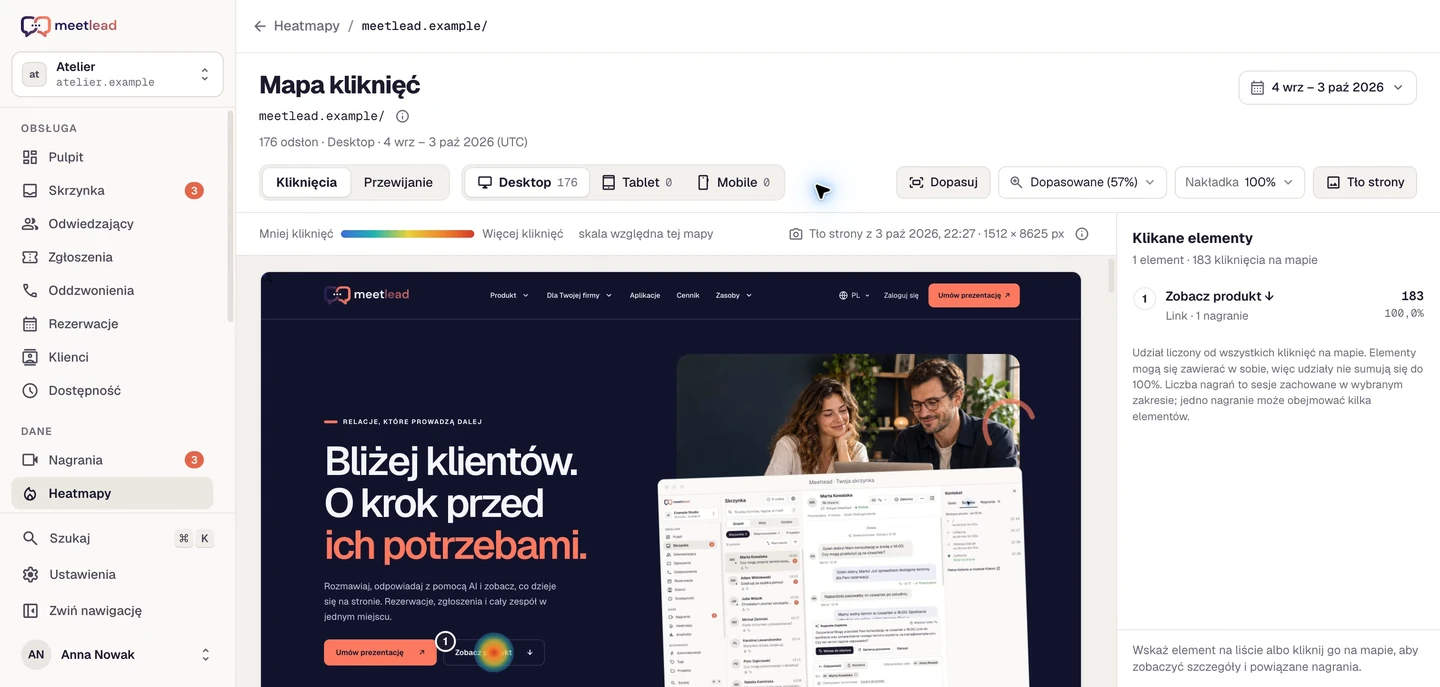
Task: Click the Klienci contact card icon
Action: pyautogui.click(x=30, y=357)
